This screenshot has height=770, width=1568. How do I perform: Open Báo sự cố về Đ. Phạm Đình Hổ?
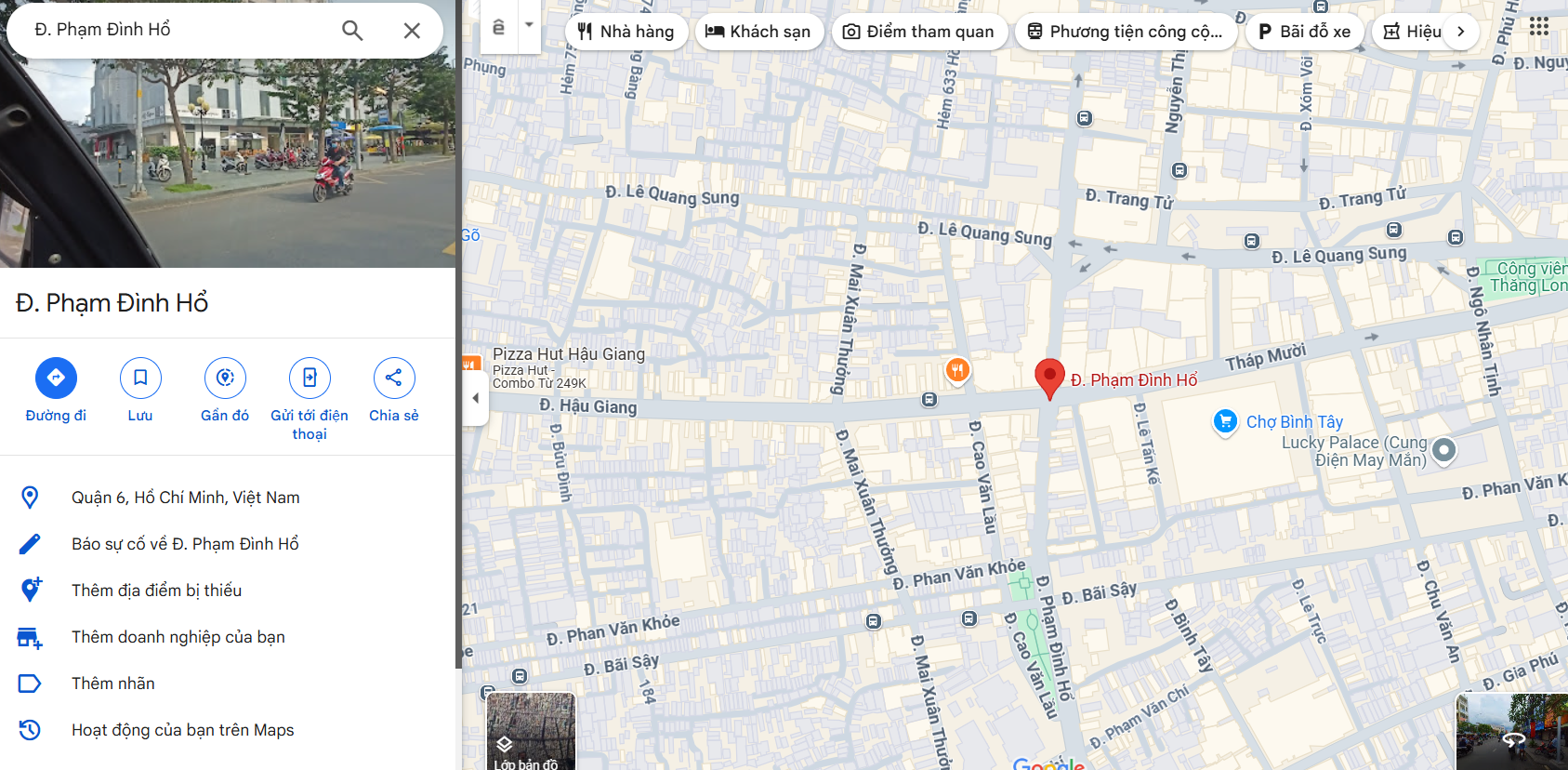(228, 544)
